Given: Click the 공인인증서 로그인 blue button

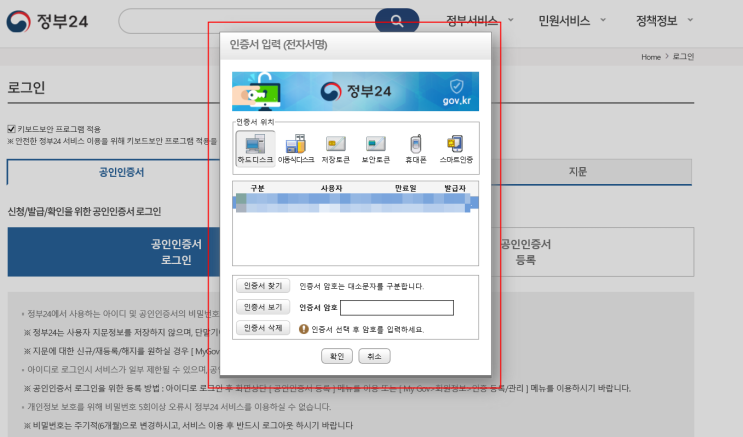Looking at the screenshot, I should pos(176,252).
